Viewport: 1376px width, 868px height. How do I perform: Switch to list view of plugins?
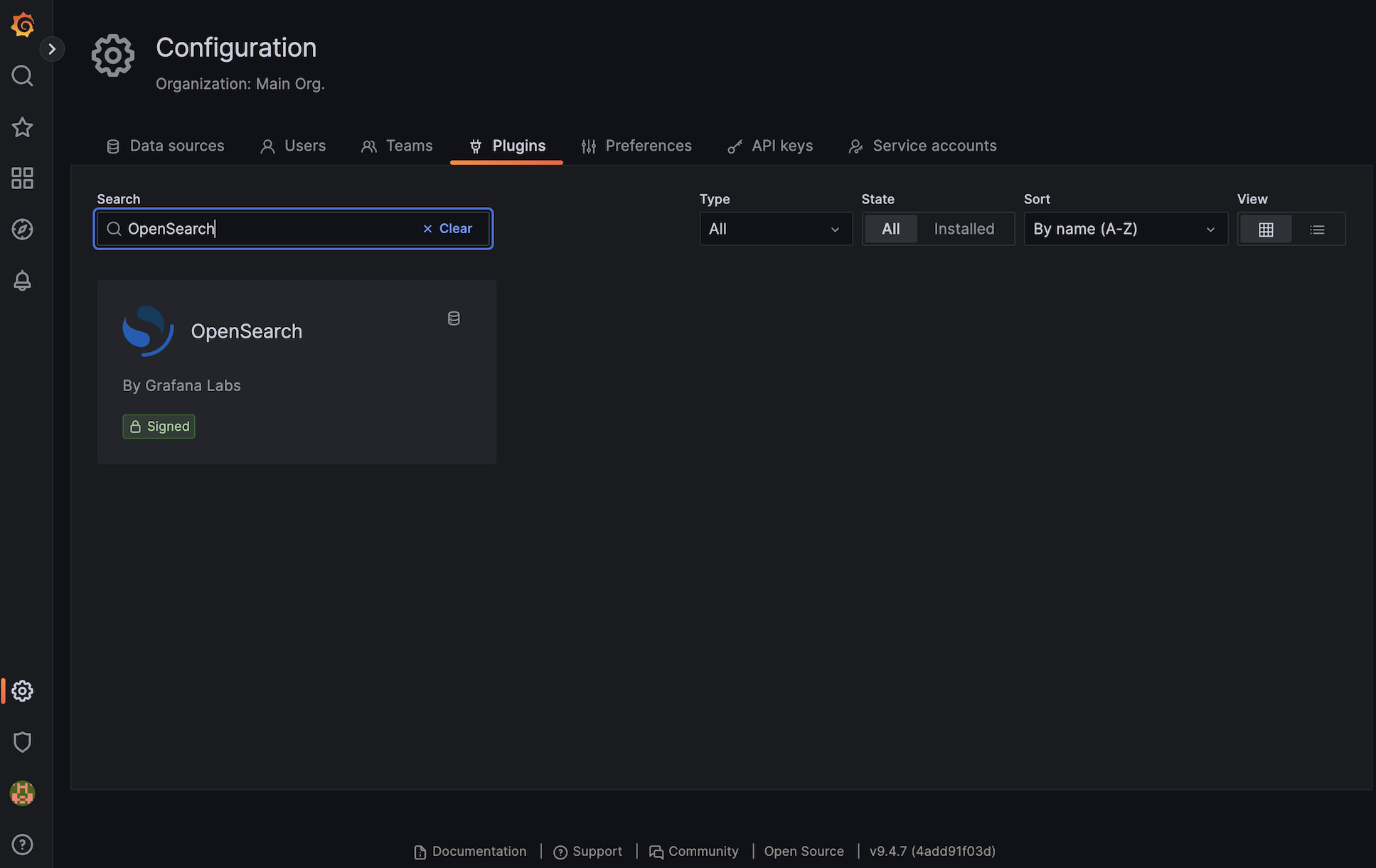(x=1317, y=230)
